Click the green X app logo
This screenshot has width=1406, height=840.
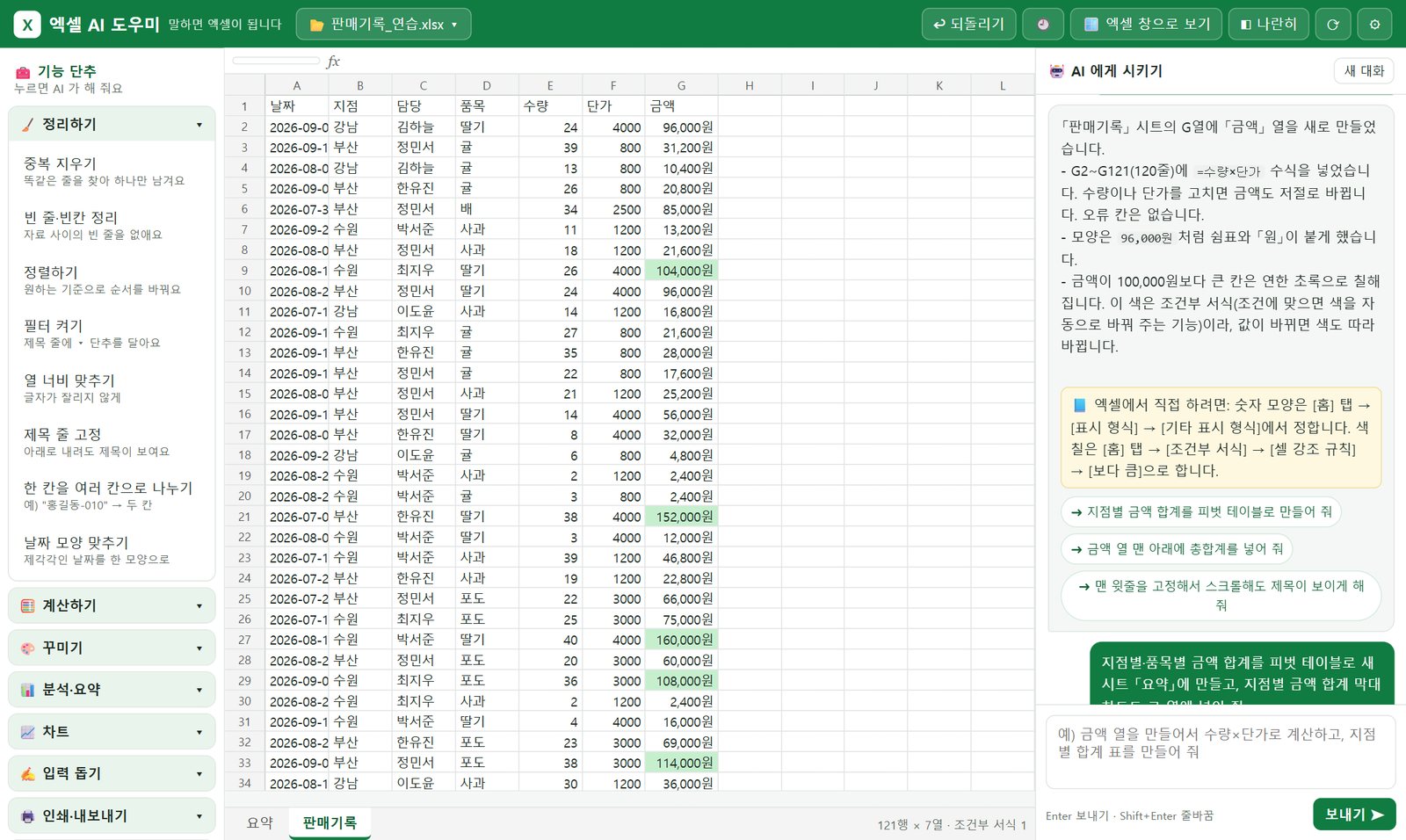coord(27,24)
